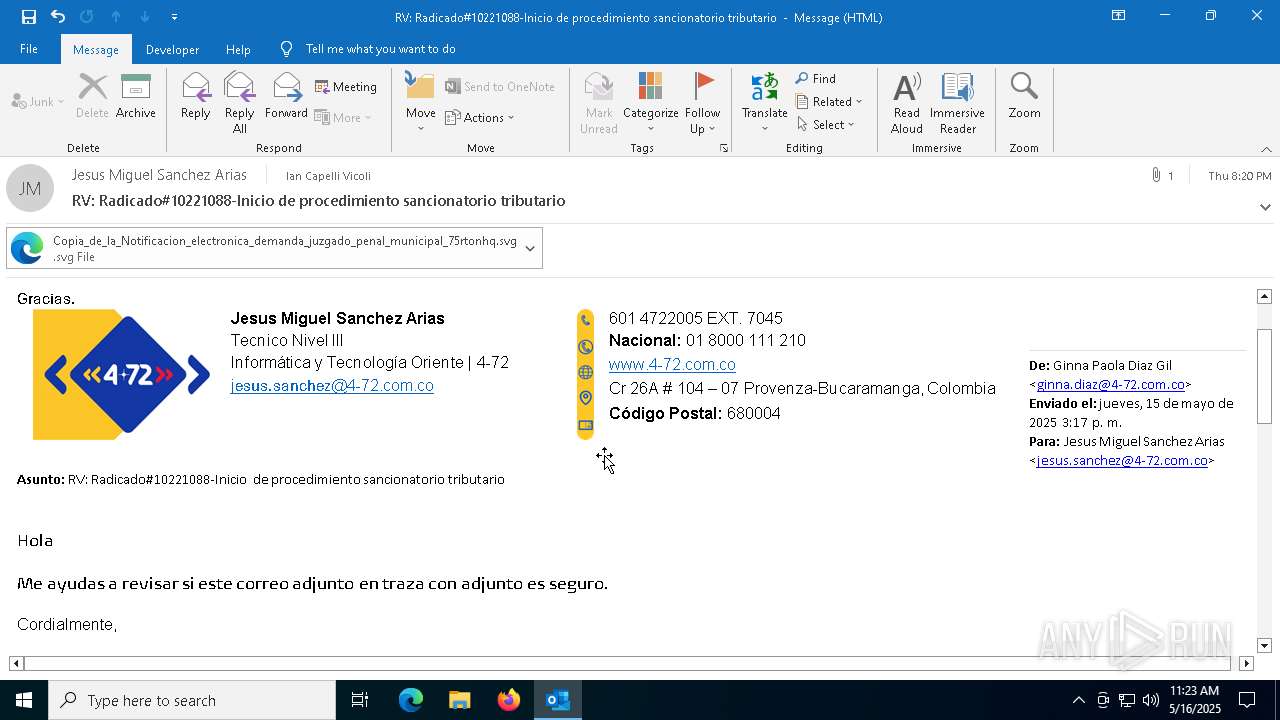1280x720 pixels.
Task: Click the Outlook taskbar icon
Action: pyautogui.click(x=558, y=700)
